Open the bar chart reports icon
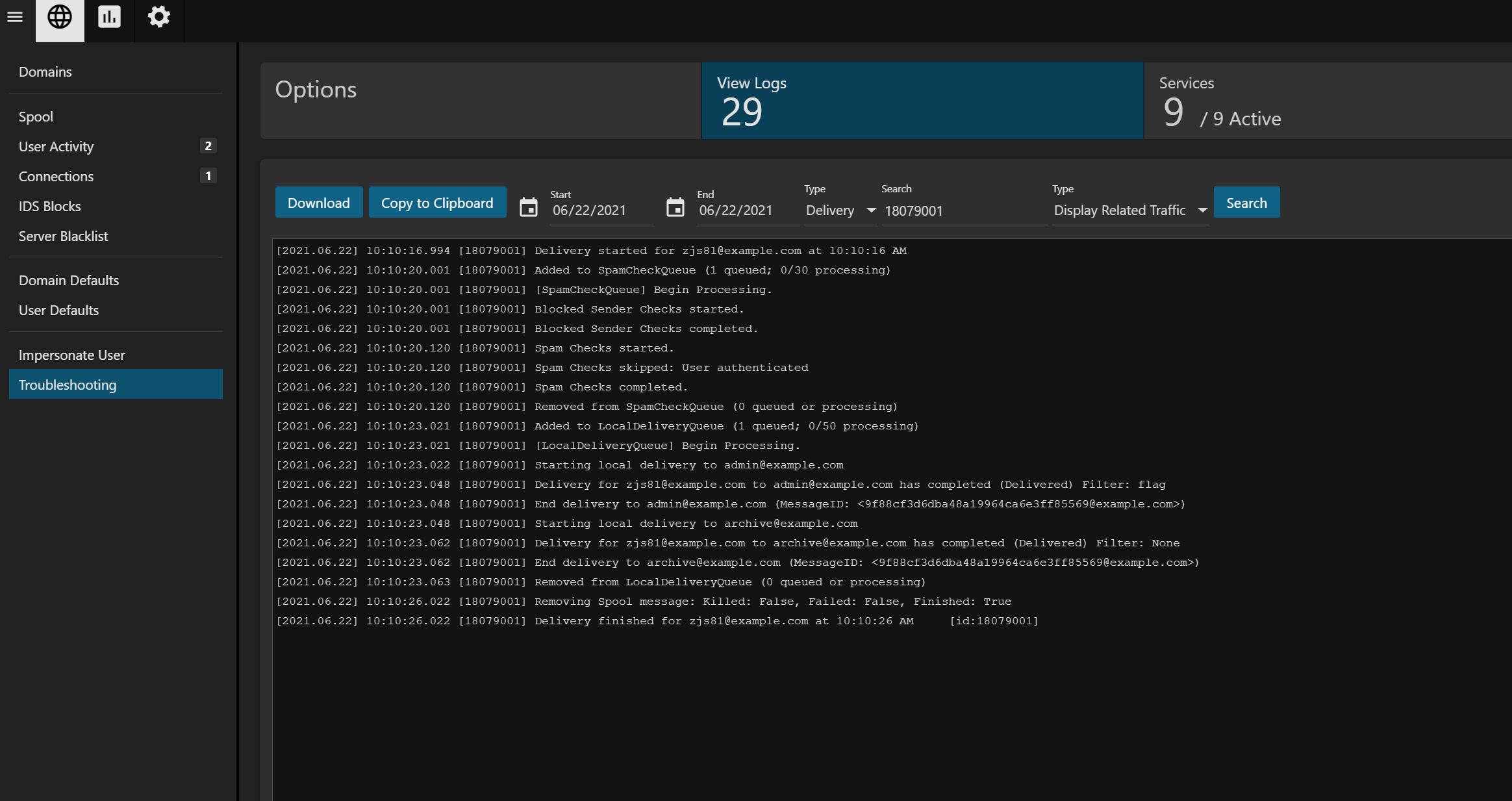The width and height of the screenshot is (1512, 801). click(109, 17)
